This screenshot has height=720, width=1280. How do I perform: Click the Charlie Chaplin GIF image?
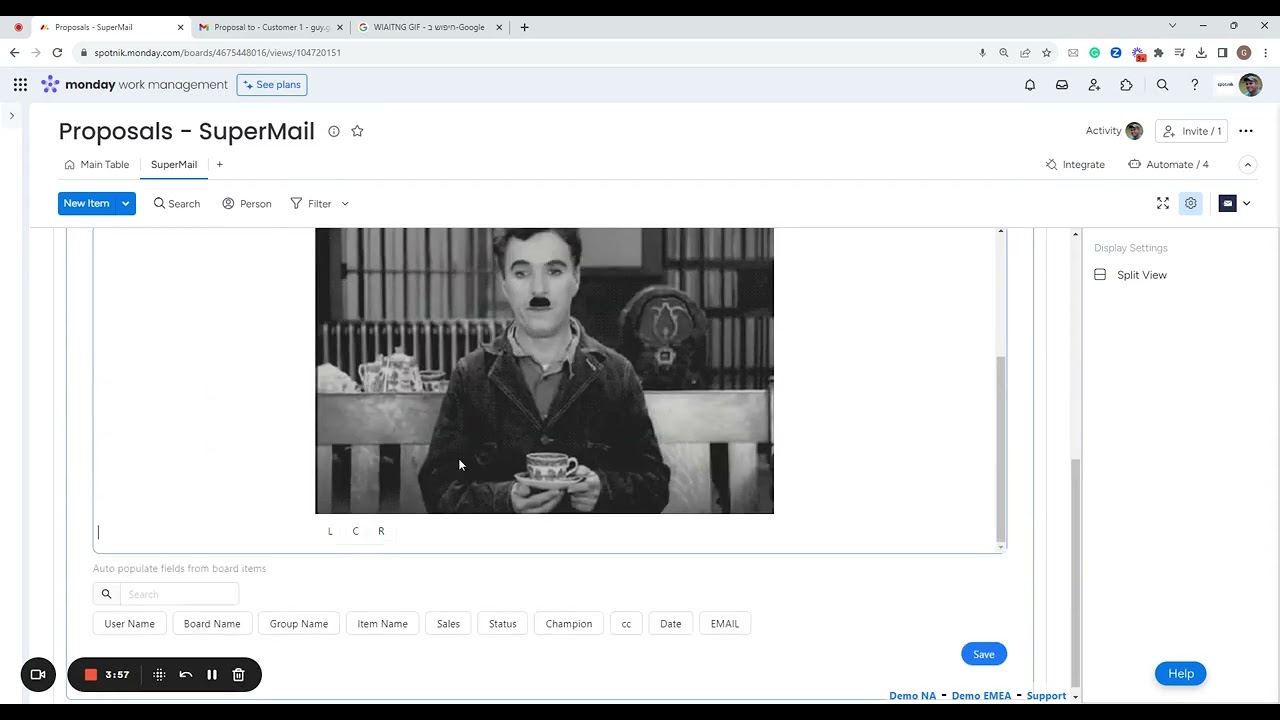click(544, 371)
